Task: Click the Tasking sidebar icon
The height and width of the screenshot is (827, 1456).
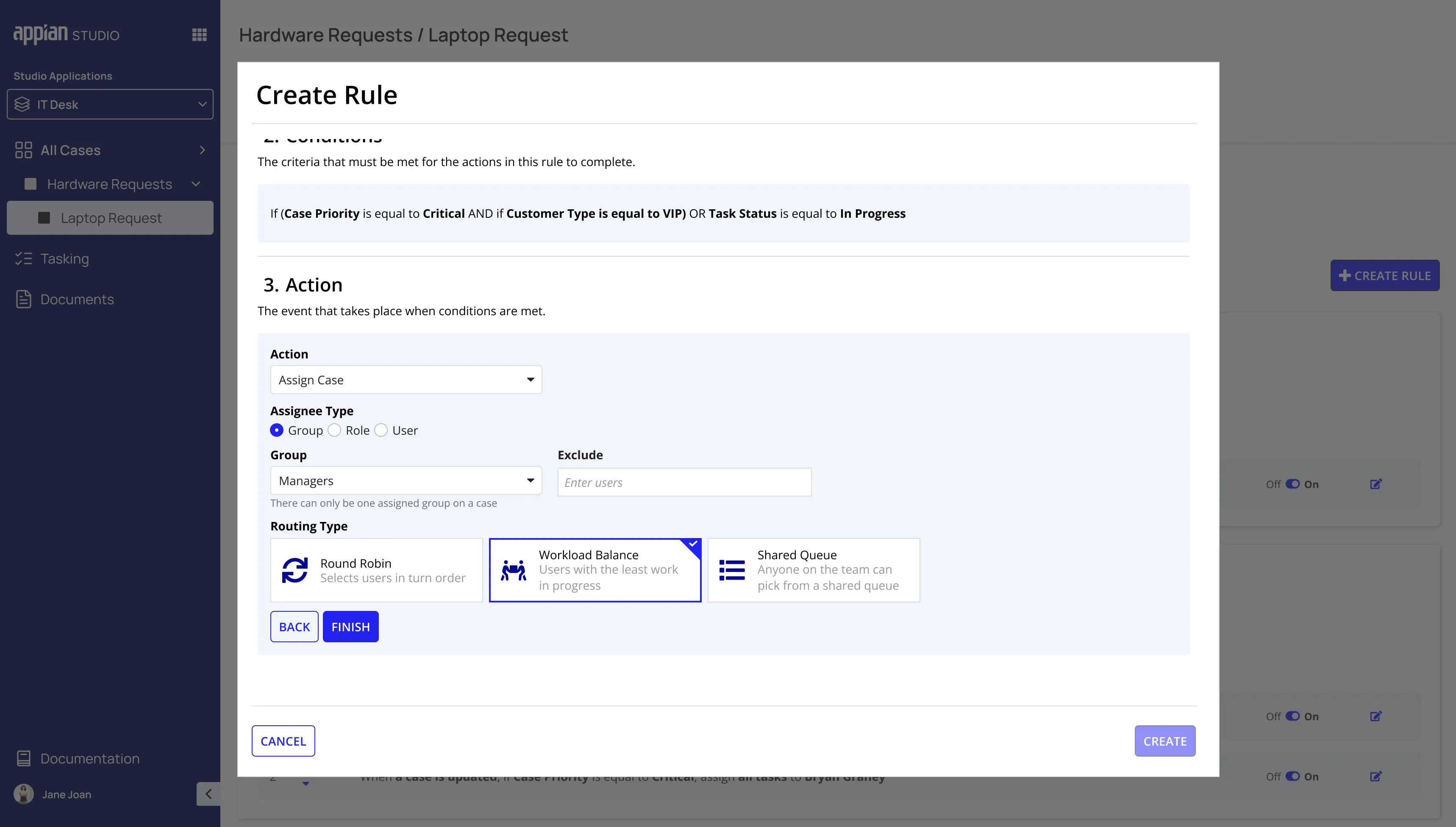Action: pyautogui.click(x=23, y=258)
